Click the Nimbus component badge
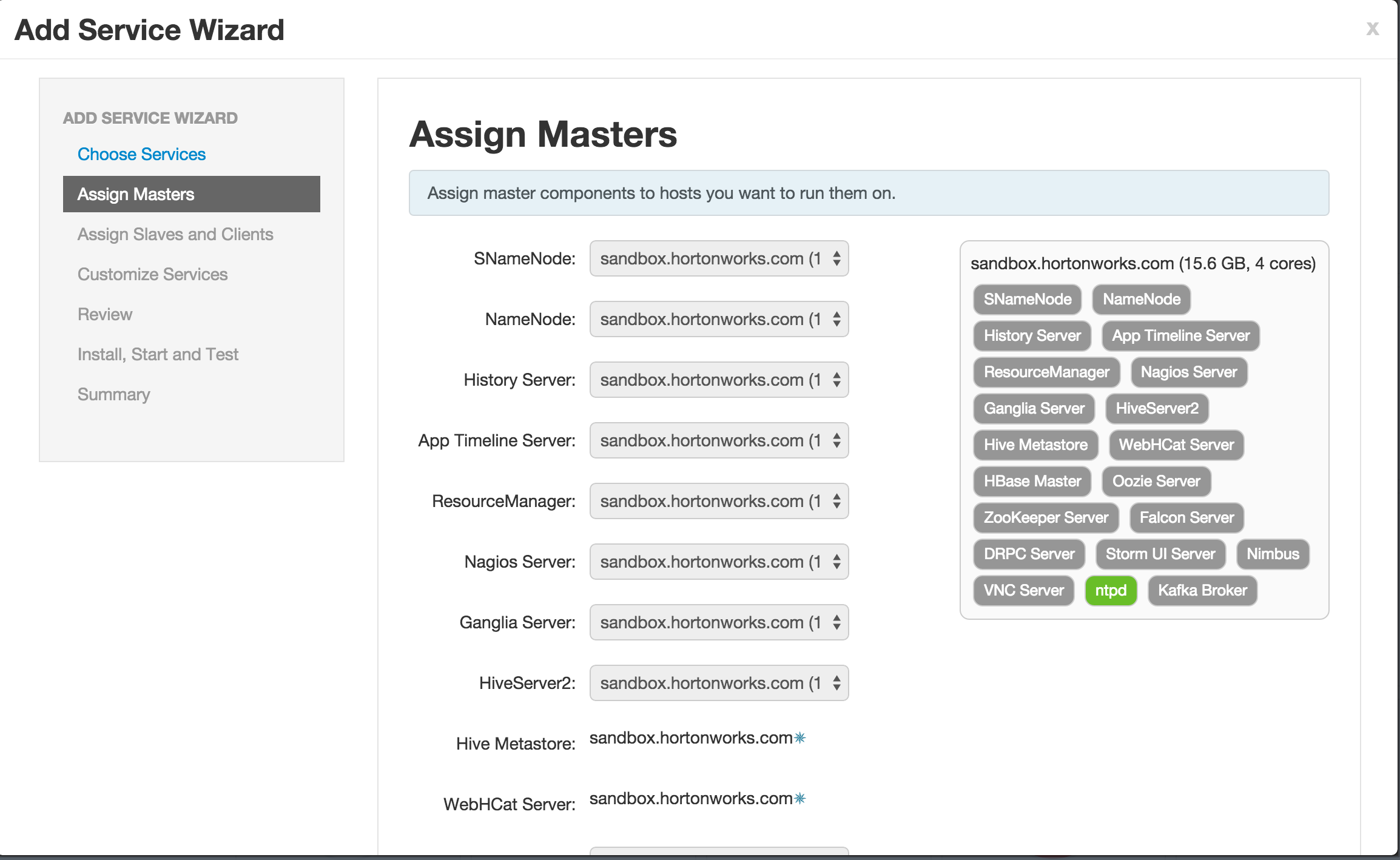 point(1272,554)
